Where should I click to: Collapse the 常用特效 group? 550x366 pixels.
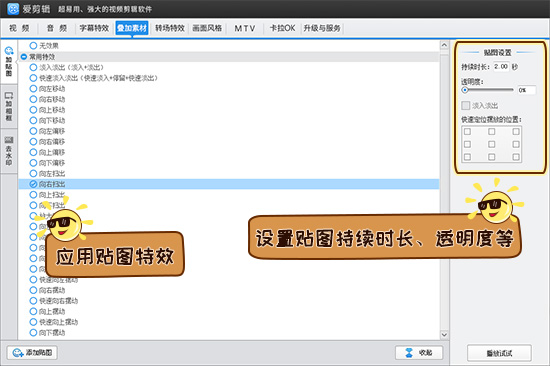click(24, 56)
